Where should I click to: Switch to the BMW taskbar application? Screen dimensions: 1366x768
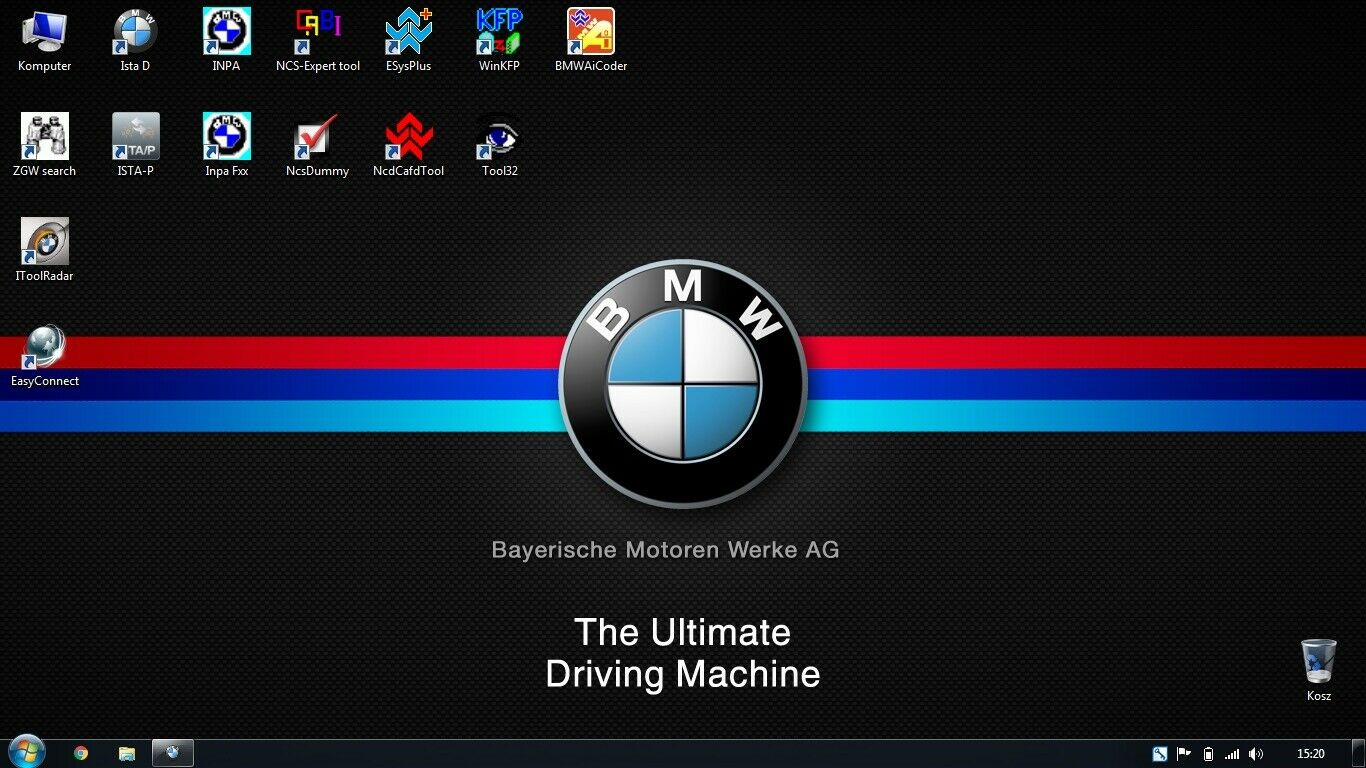pos(172,753)
